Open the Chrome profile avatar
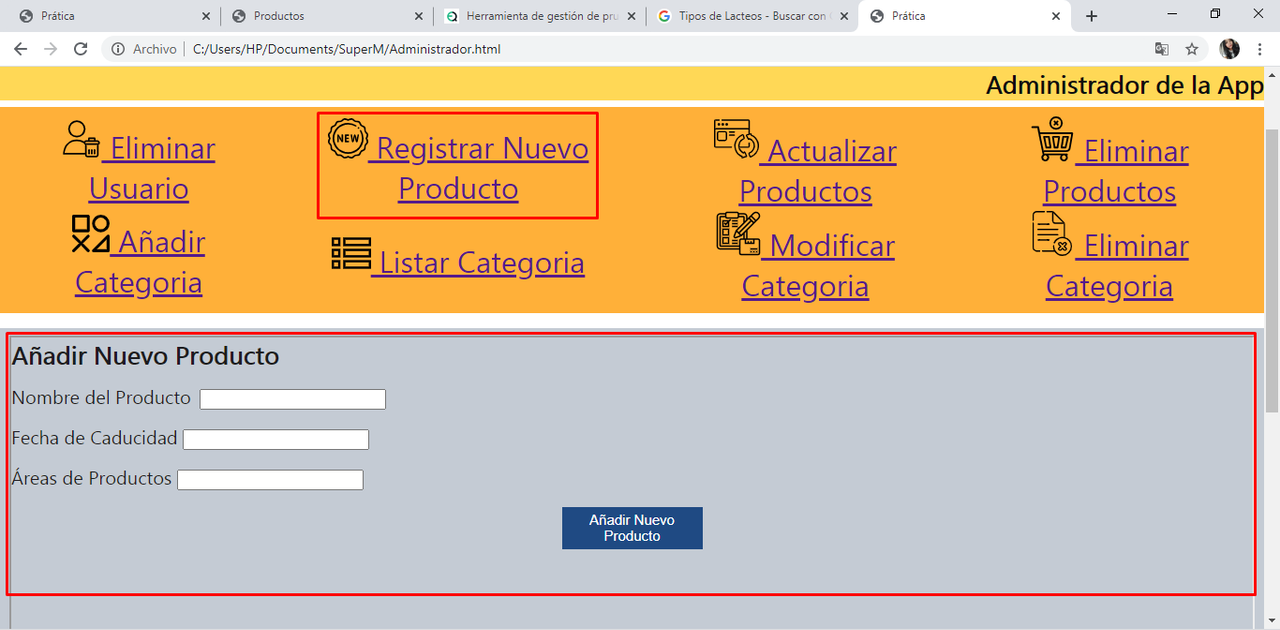The width and height of the screenshot is (1280, 630). click(1229, 49)
